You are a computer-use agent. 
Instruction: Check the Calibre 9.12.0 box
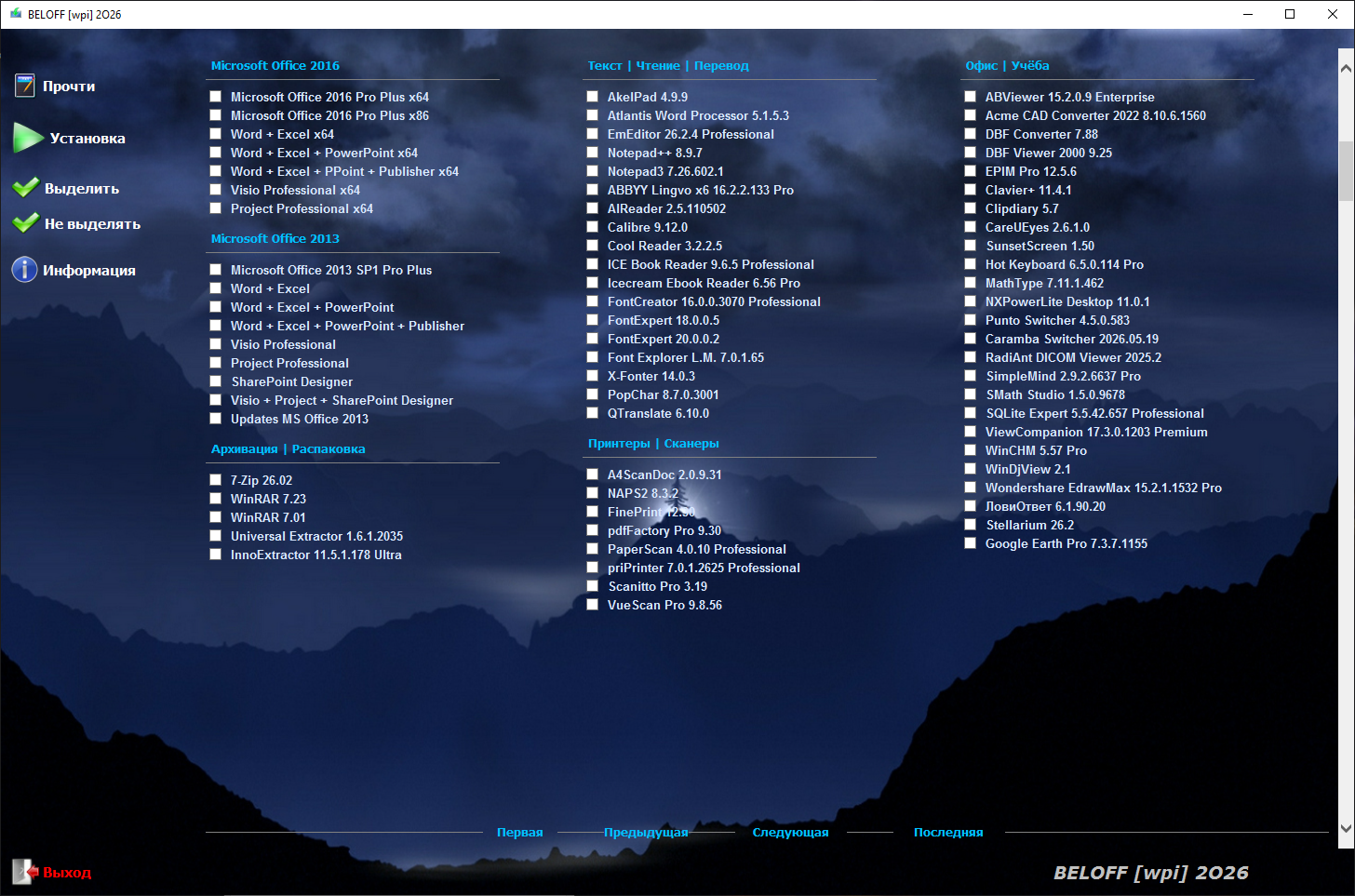coord(593,227)
